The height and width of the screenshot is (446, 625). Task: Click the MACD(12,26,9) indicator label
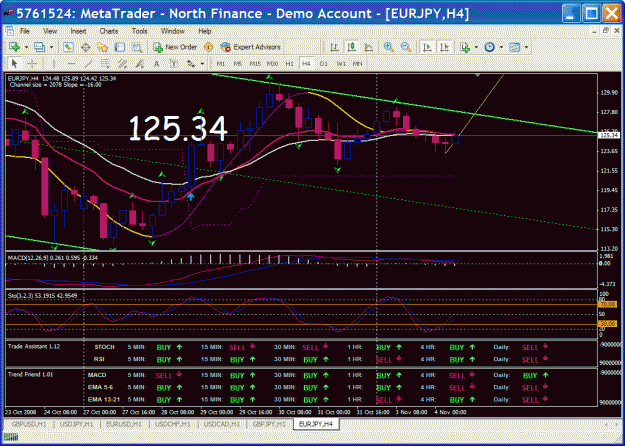click(x=53, y=258)
